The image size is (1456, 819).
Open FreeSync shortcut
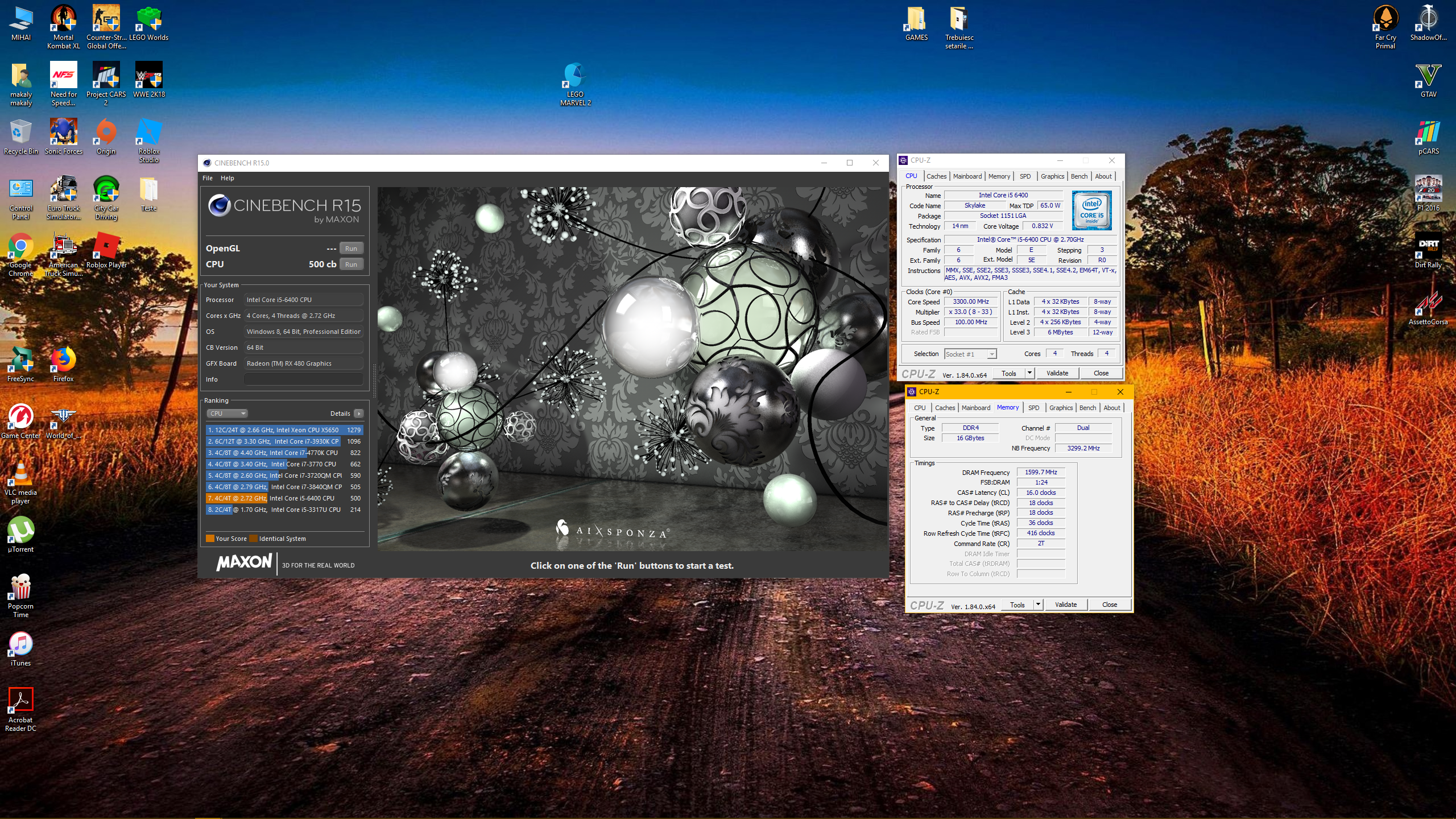(x=20, y=364)
